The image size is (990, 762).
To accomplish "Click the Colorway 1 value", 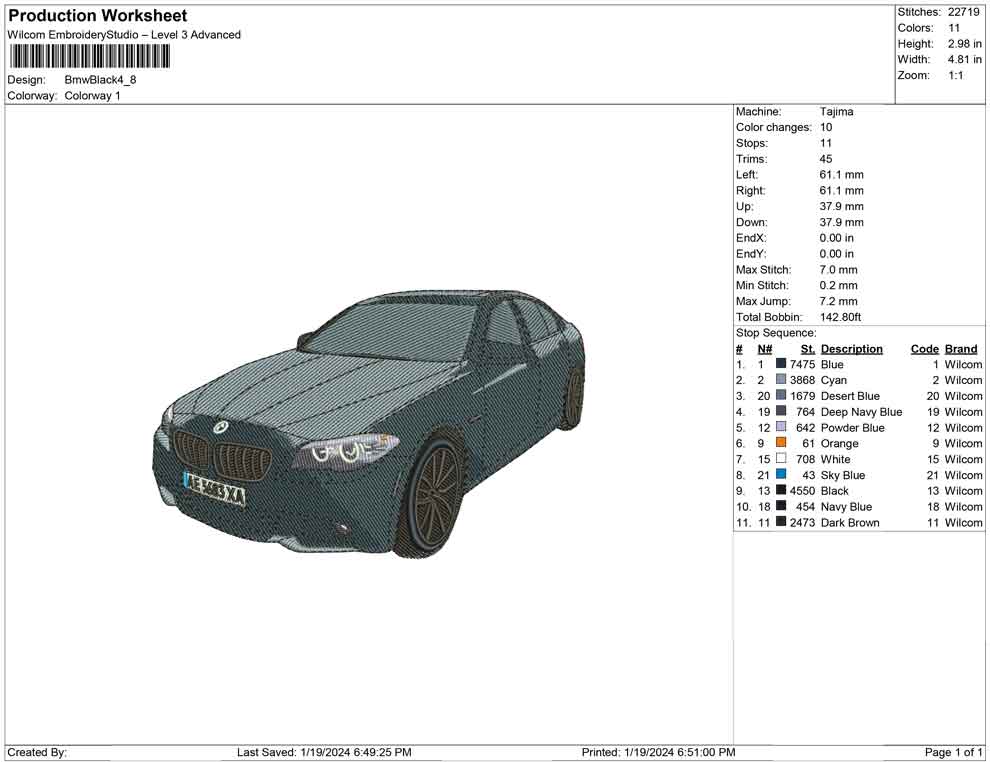I will point(92,96).
